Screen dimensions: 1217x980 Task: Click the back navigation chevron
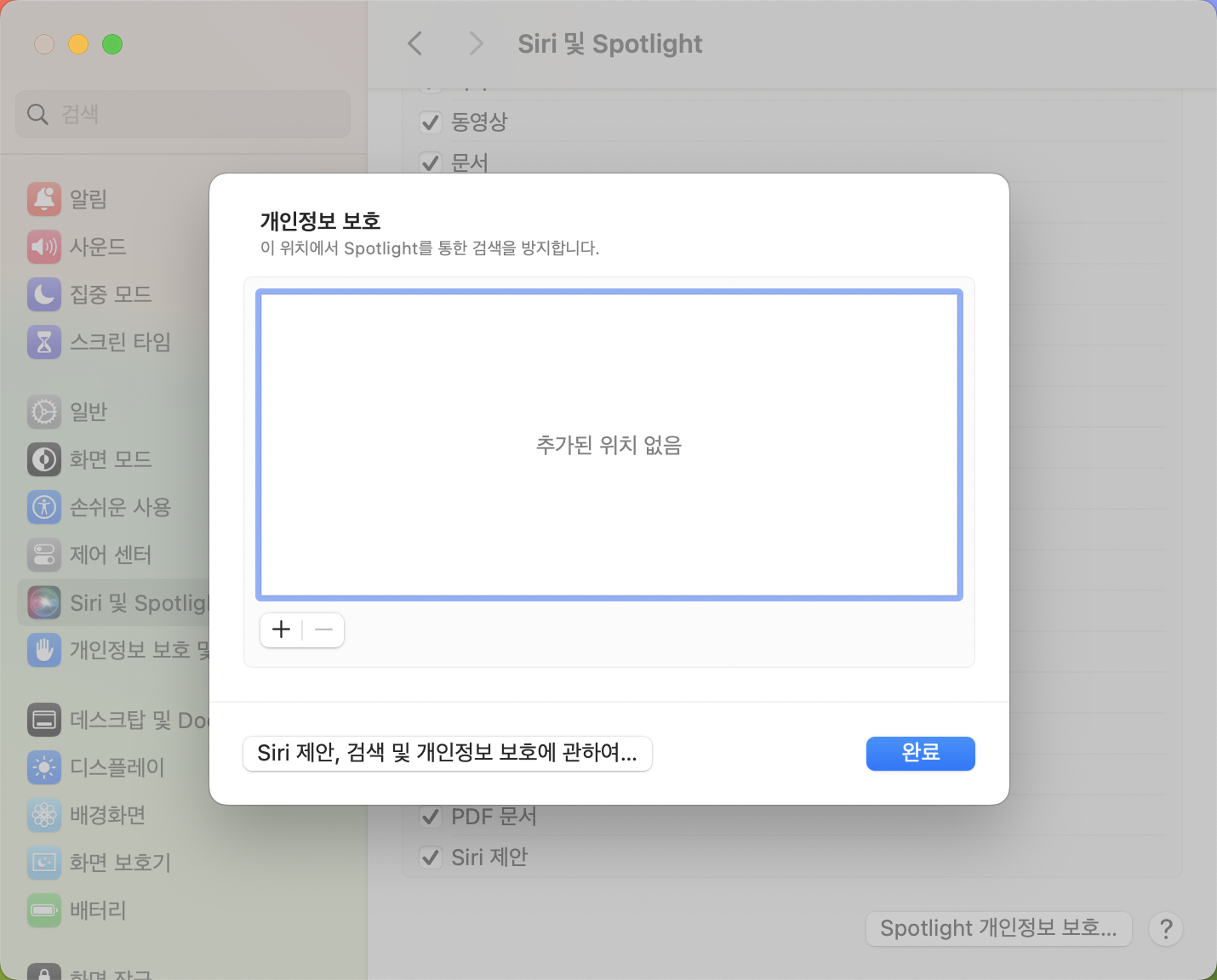click(415, 43)
